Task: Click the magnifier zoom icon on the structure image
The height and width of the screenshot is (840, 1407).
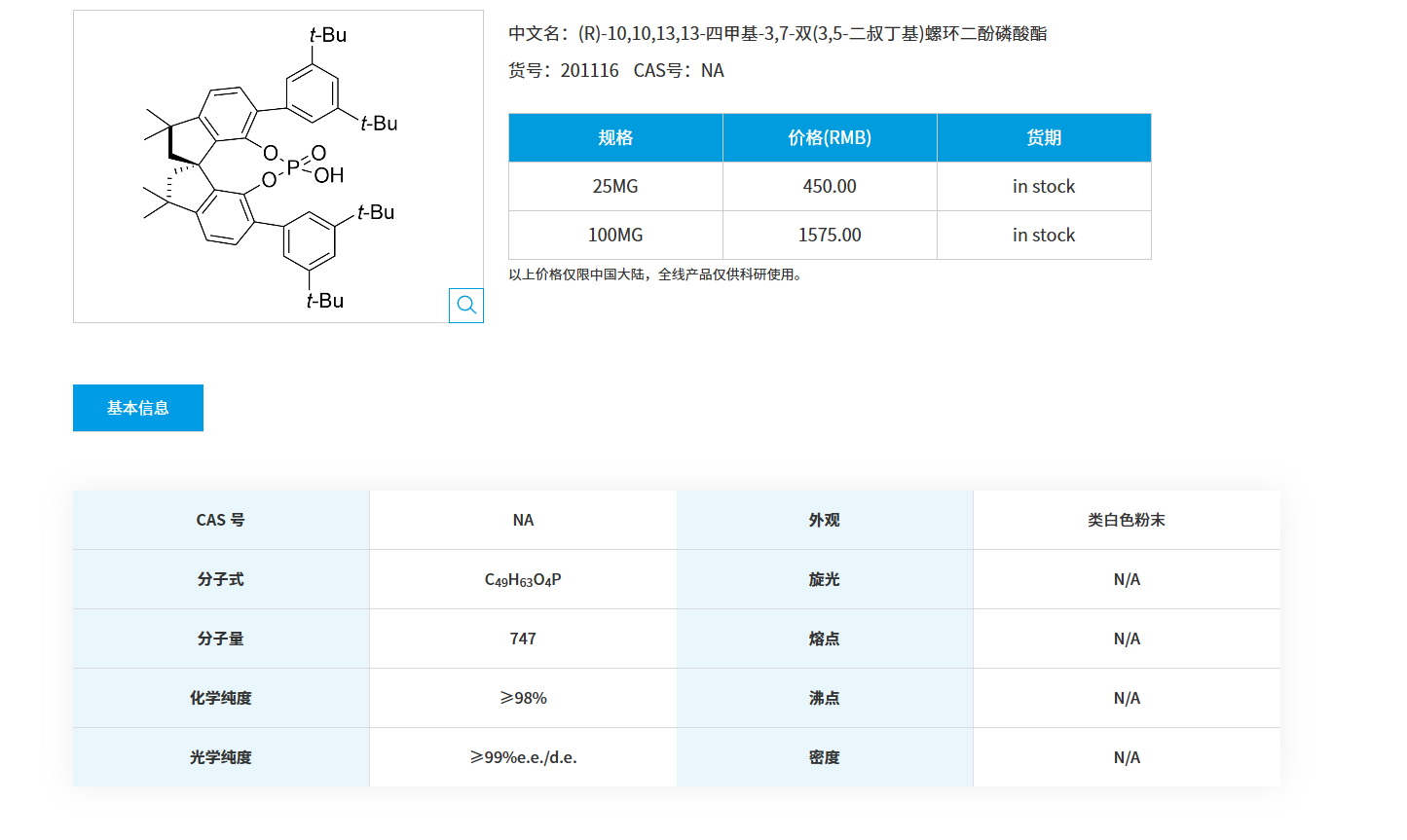Action: [x=466, y=305]
